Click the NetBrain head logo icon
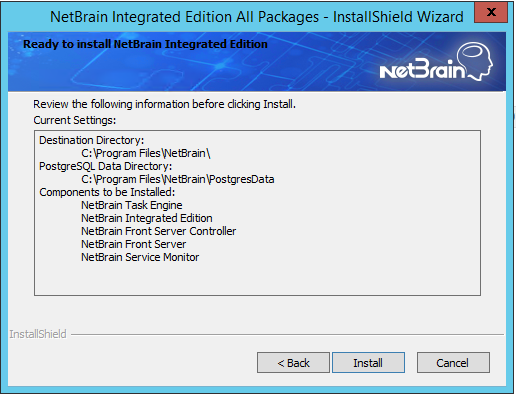Viewport: 516px width, 394px height. [x=475, y=61]
